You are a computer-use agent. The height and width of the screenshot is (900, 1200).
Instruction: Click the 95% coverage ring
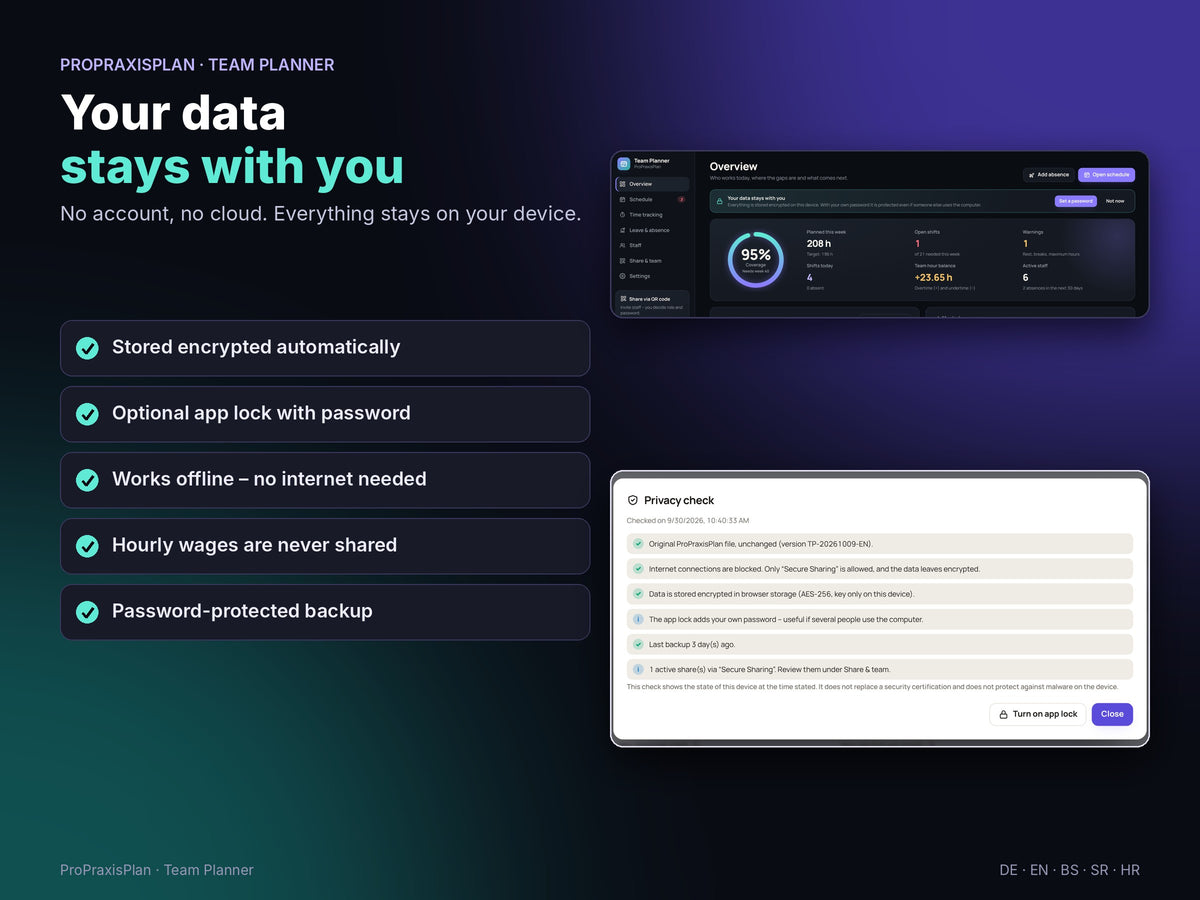tap(756, 260)
